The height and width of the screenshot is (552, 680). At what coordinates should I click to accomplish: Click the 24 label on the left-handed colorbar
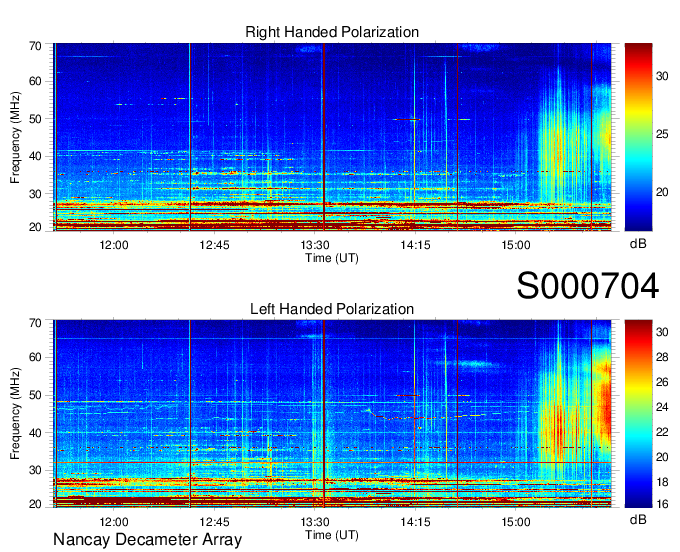[662, 407]
